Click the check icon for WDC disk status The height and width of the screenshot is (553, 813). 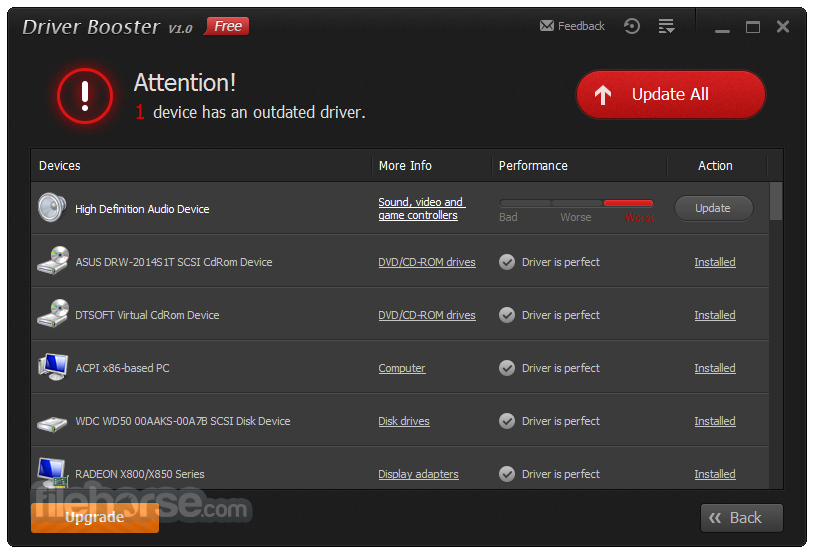(507, 421)
